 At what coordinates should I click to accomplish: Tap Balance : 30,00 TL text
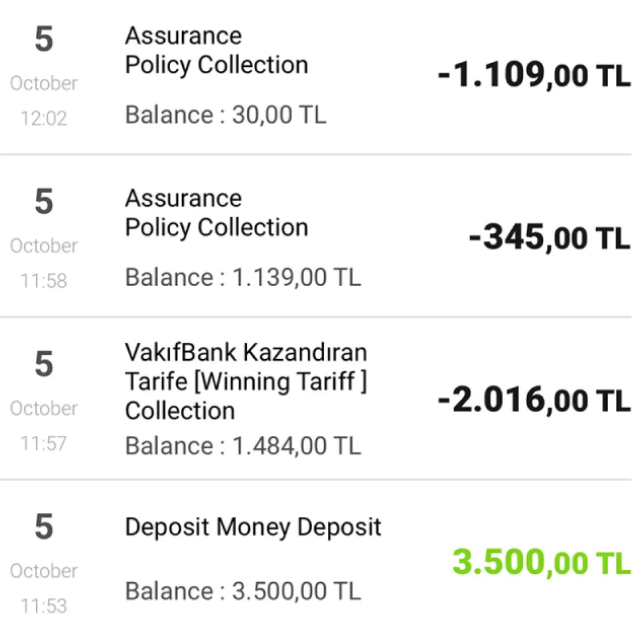click(226, 114)
